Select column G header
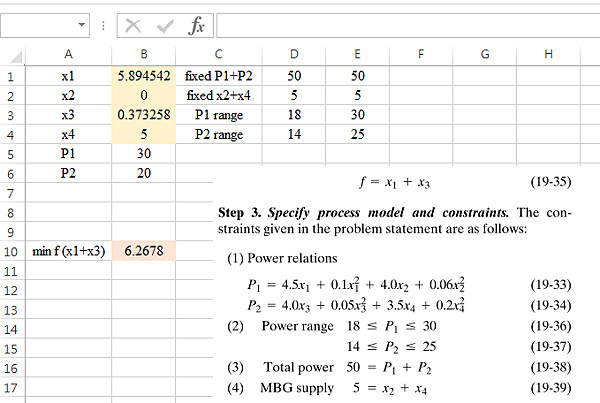 485,54
